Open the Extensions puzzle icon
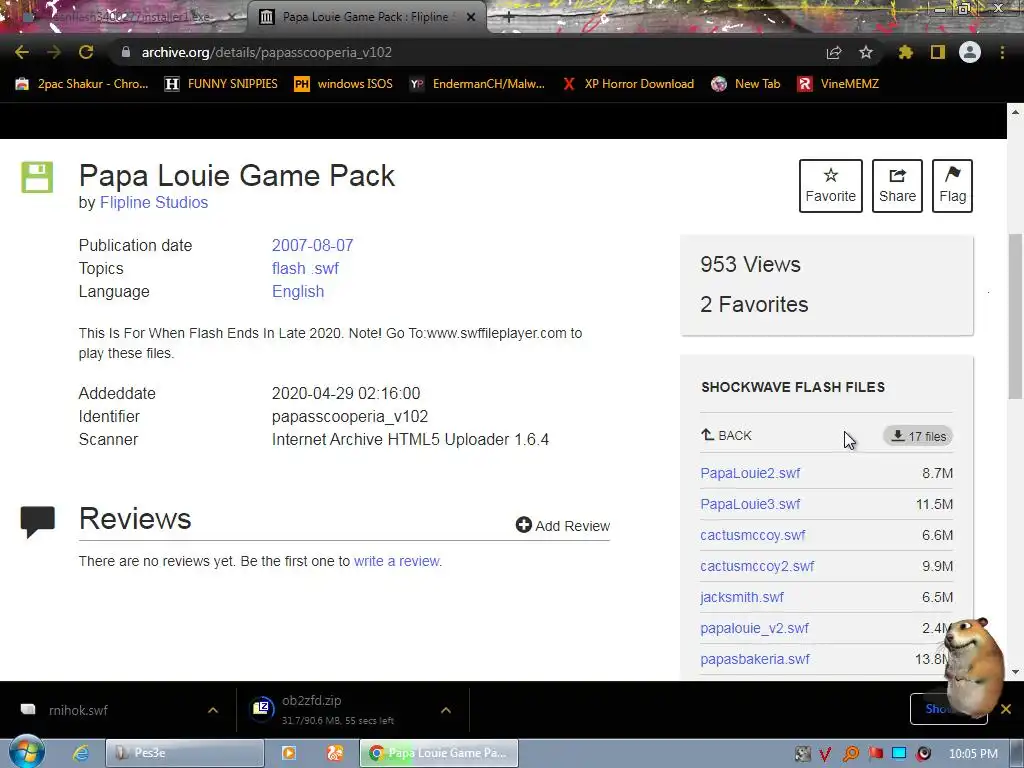 click(x=905, y=52)
